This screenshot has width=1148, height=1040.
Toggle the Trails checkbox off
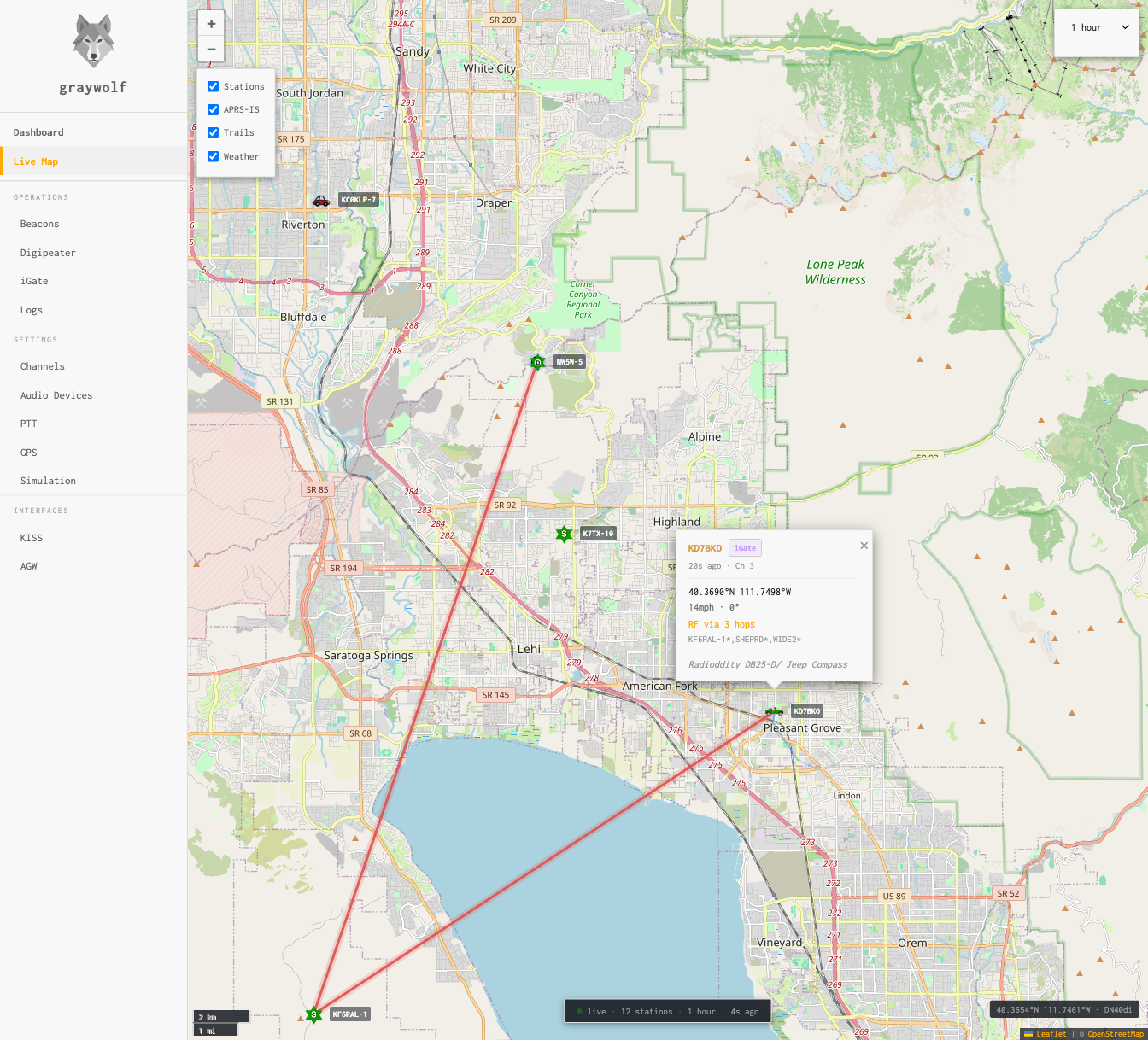click(x=213, y=132)
